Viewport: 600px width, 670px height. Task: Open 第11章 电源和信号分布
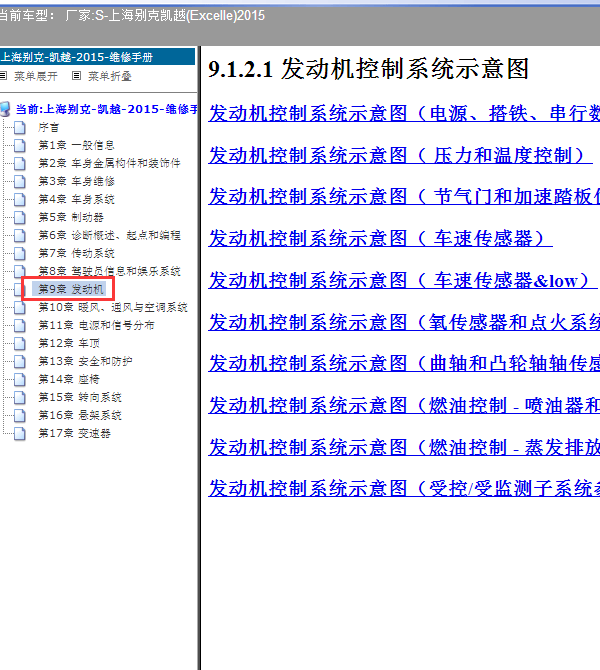click(x=96, y=325)
